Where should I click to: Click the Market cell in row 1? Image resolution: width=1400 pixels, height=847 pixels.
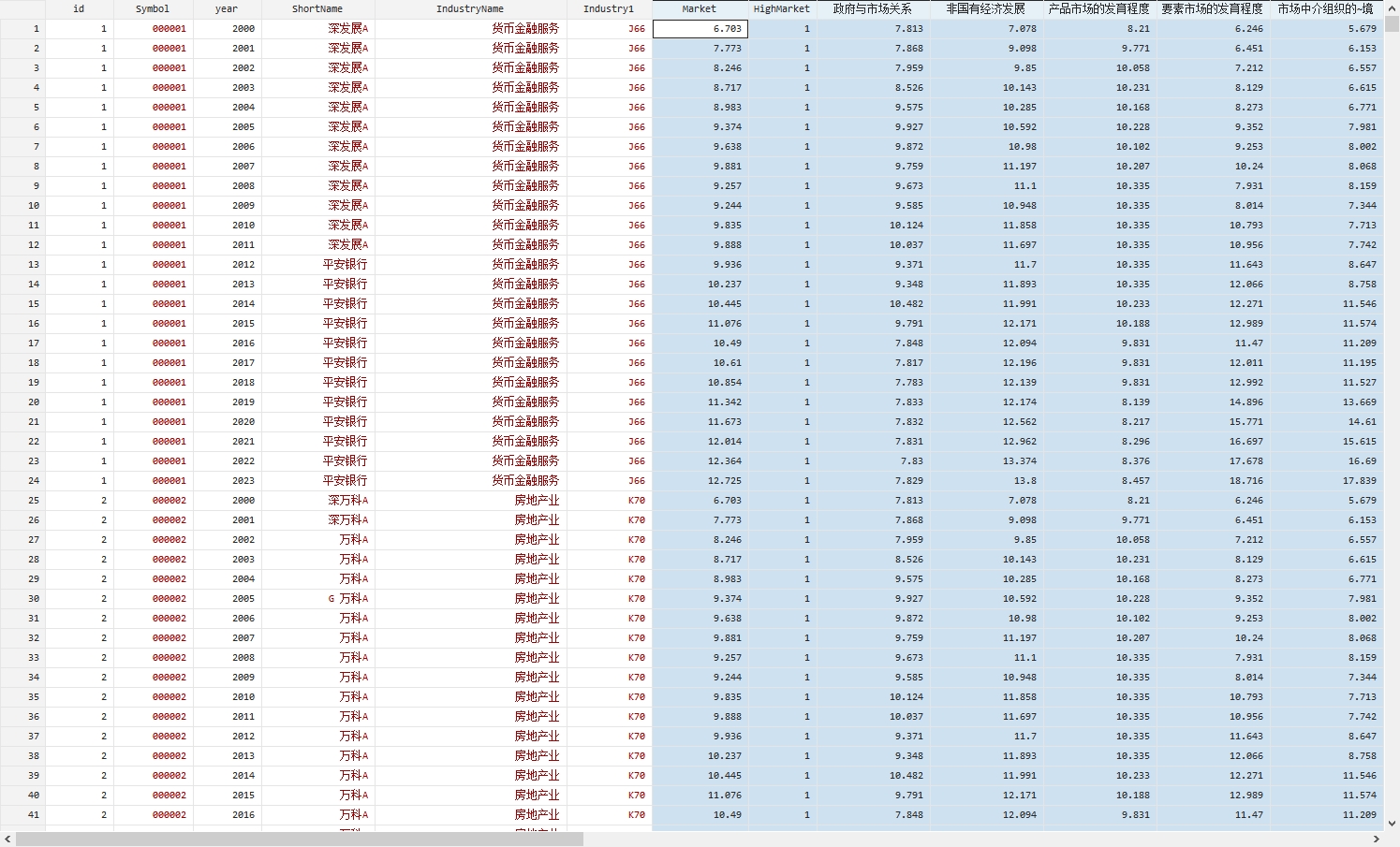tap(700, 29)
